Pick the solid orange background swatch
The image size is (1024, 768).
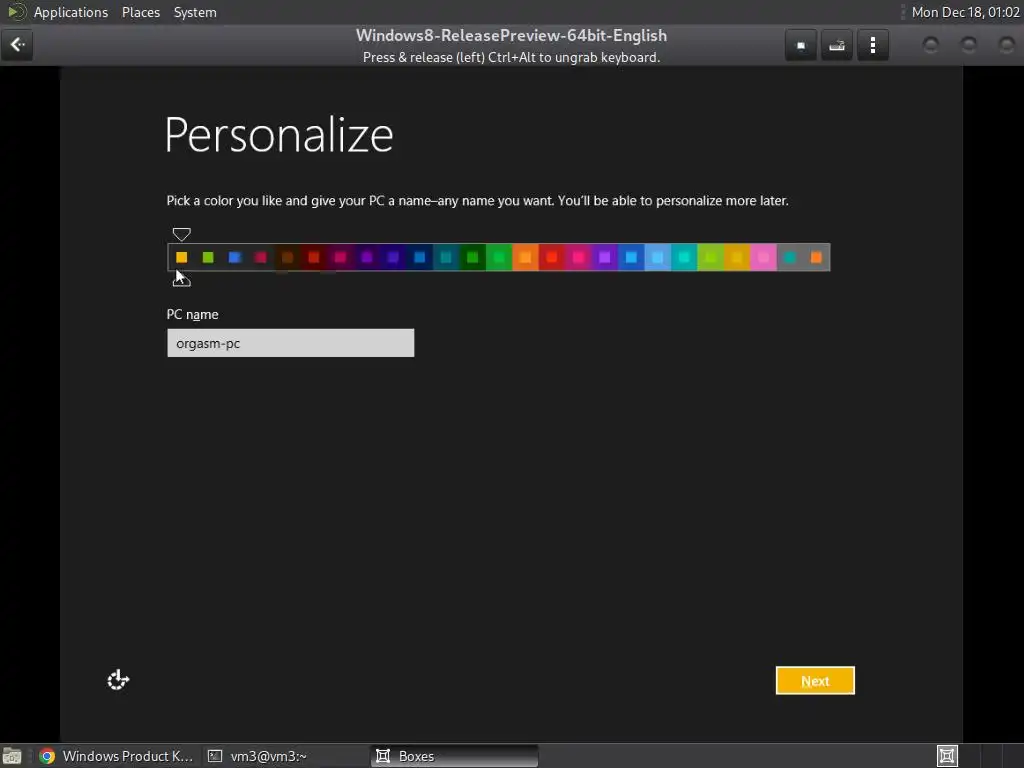(525, 257)
